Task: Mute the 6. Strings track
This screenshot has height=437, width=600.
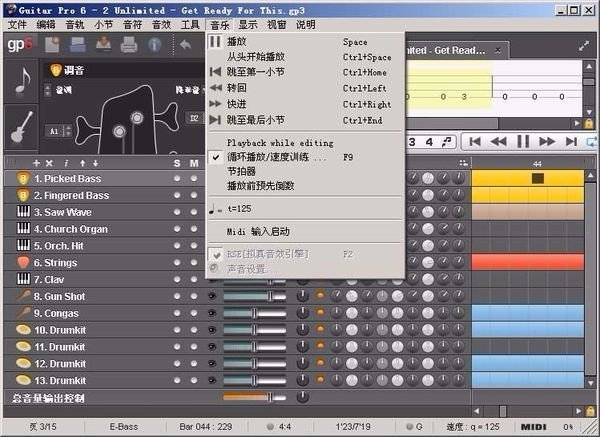Action: 194,263
